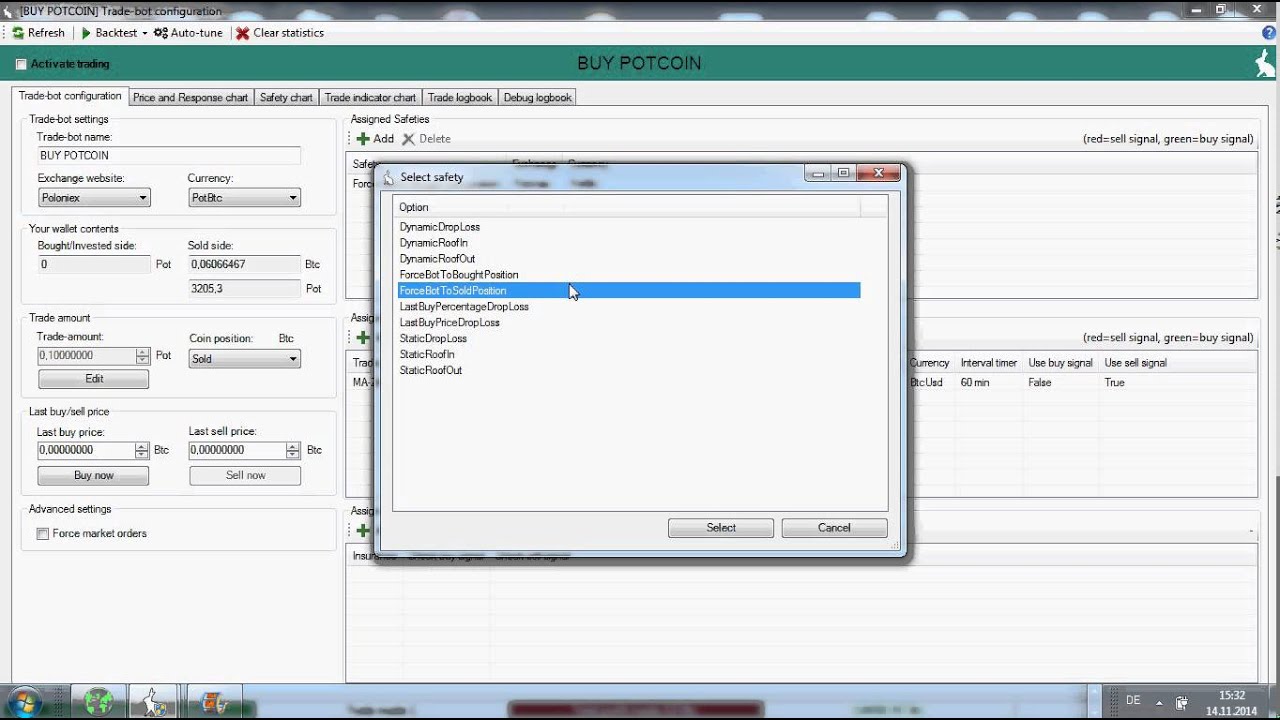Run Backtest from the toolbar
Screen dimensions: 1280x720
pos(109,33)
